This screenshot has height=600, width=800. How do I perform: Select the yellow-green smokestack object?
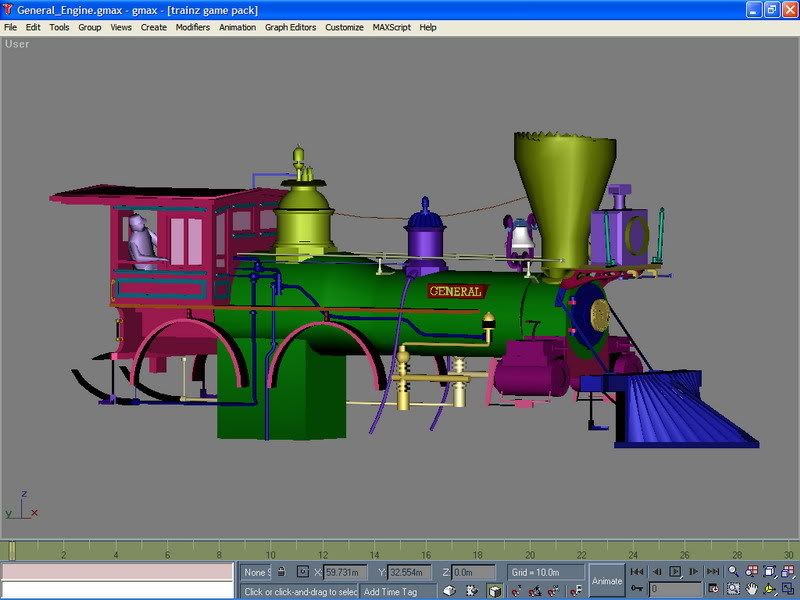tap(565, 204)
